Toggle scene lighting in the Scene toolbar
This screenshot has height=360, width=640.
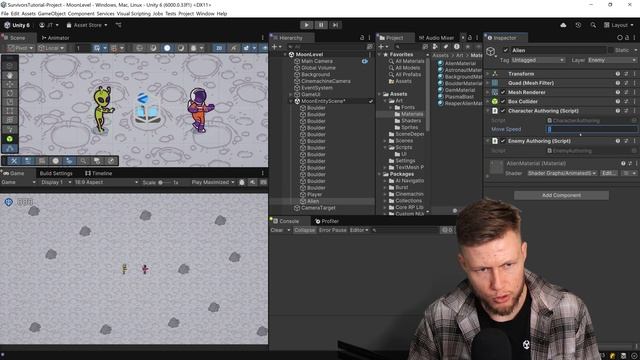pos(233,48)
